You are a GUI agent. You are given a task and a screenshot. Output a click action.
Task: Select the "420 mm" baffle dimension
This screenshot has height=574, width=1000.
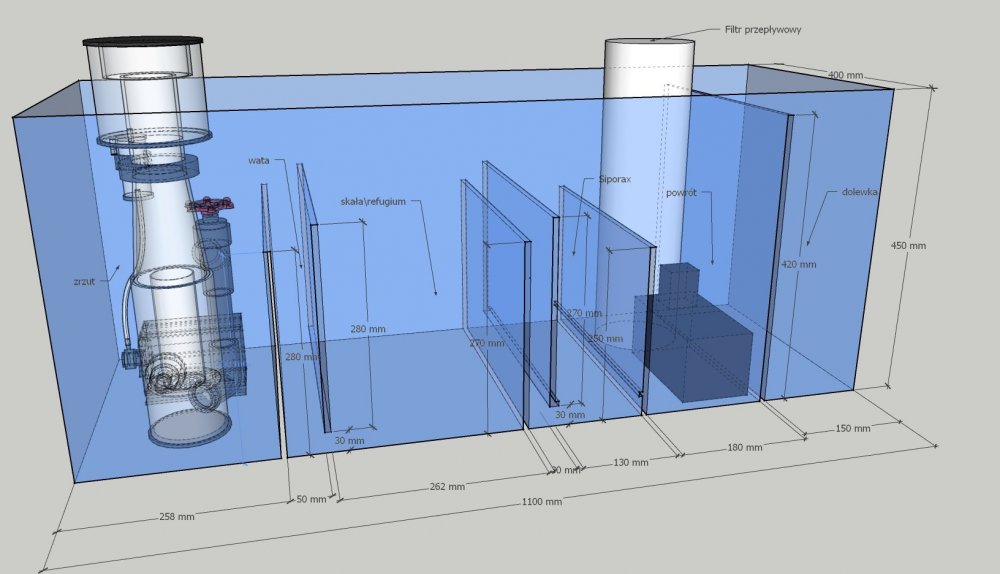pos(798,264)
